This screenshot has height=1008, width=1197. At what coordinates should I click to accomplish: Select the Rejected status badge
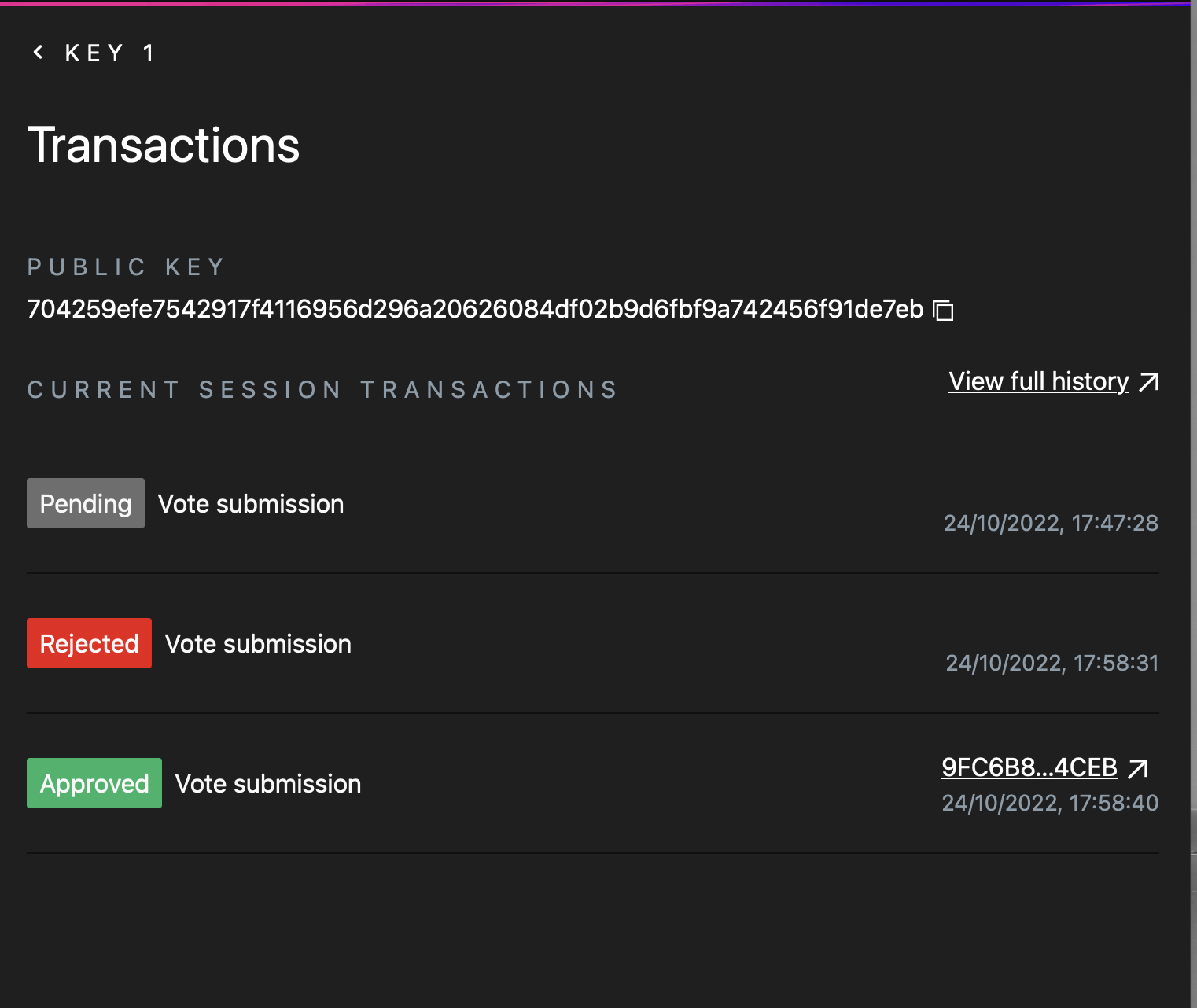(x=89, y=643)
